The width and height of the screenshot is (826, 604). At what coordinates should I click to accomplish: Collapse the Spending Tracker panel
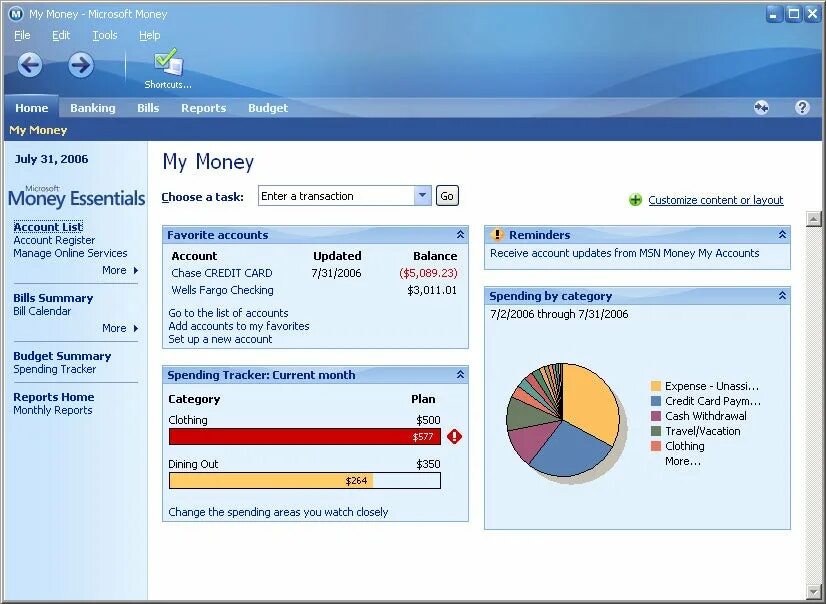pyautogui.click(x=460, y=375)
